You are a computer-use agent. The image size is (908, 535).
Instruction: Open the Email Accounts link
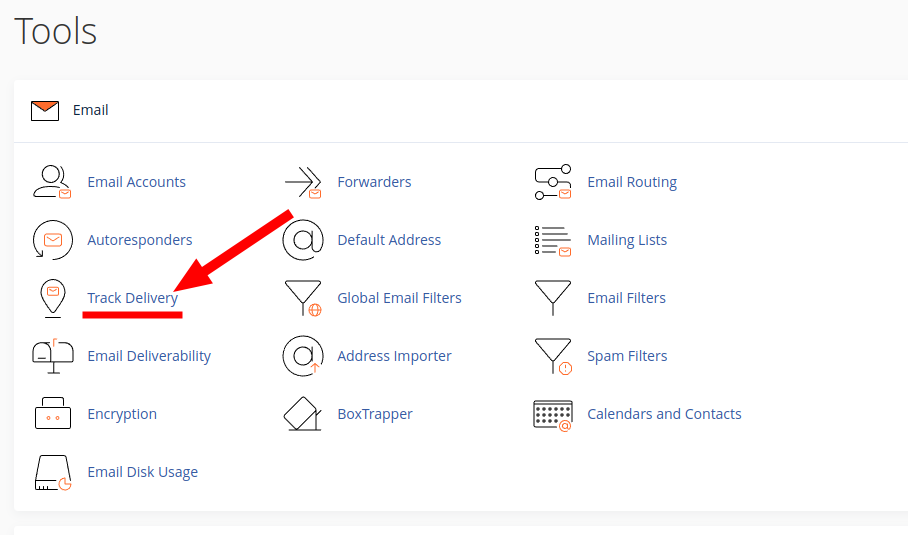click(x=137, y=182)
